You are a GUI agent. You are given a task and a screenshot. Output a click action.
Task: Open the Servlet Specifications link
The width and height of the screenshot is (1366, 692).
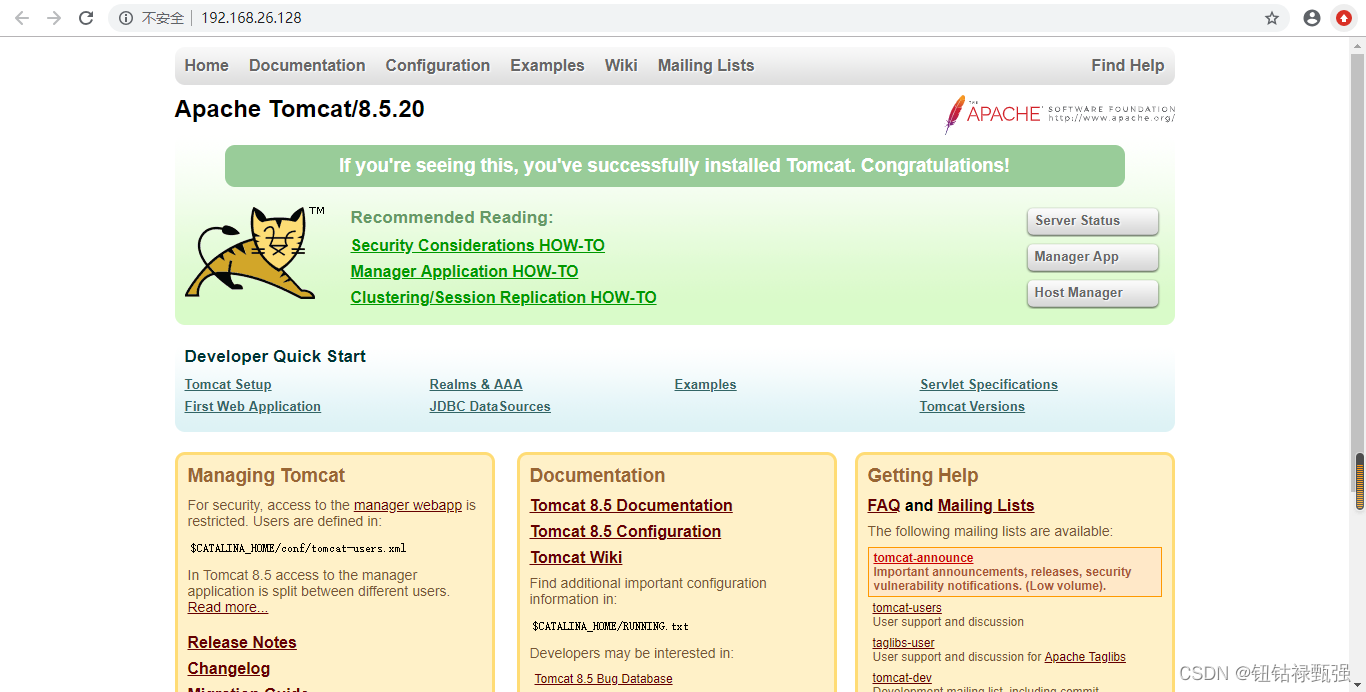tap(989, 384)
